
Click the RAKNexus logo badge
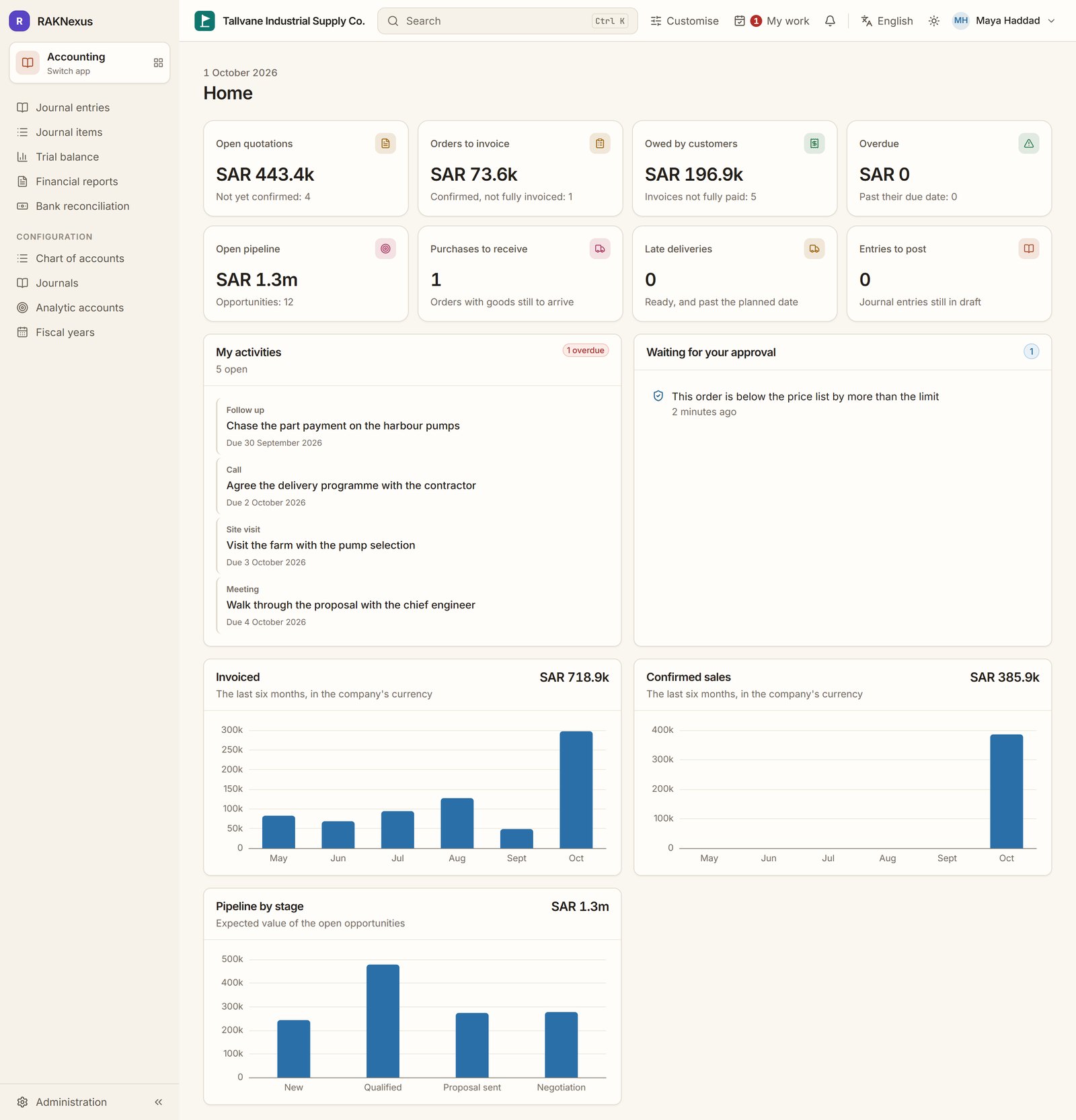19,21
